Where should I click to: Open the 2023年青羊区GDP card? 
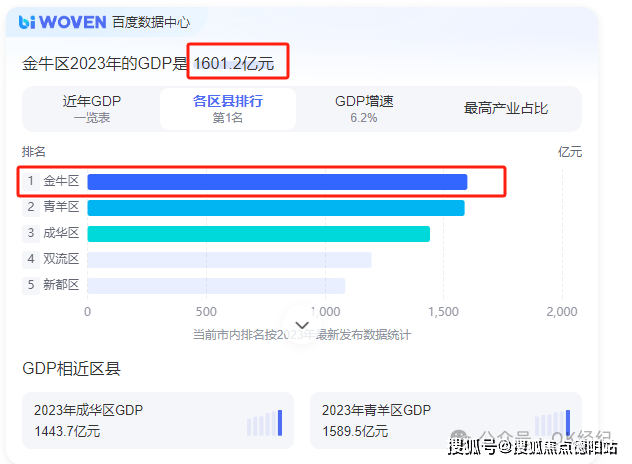[446, 420]
